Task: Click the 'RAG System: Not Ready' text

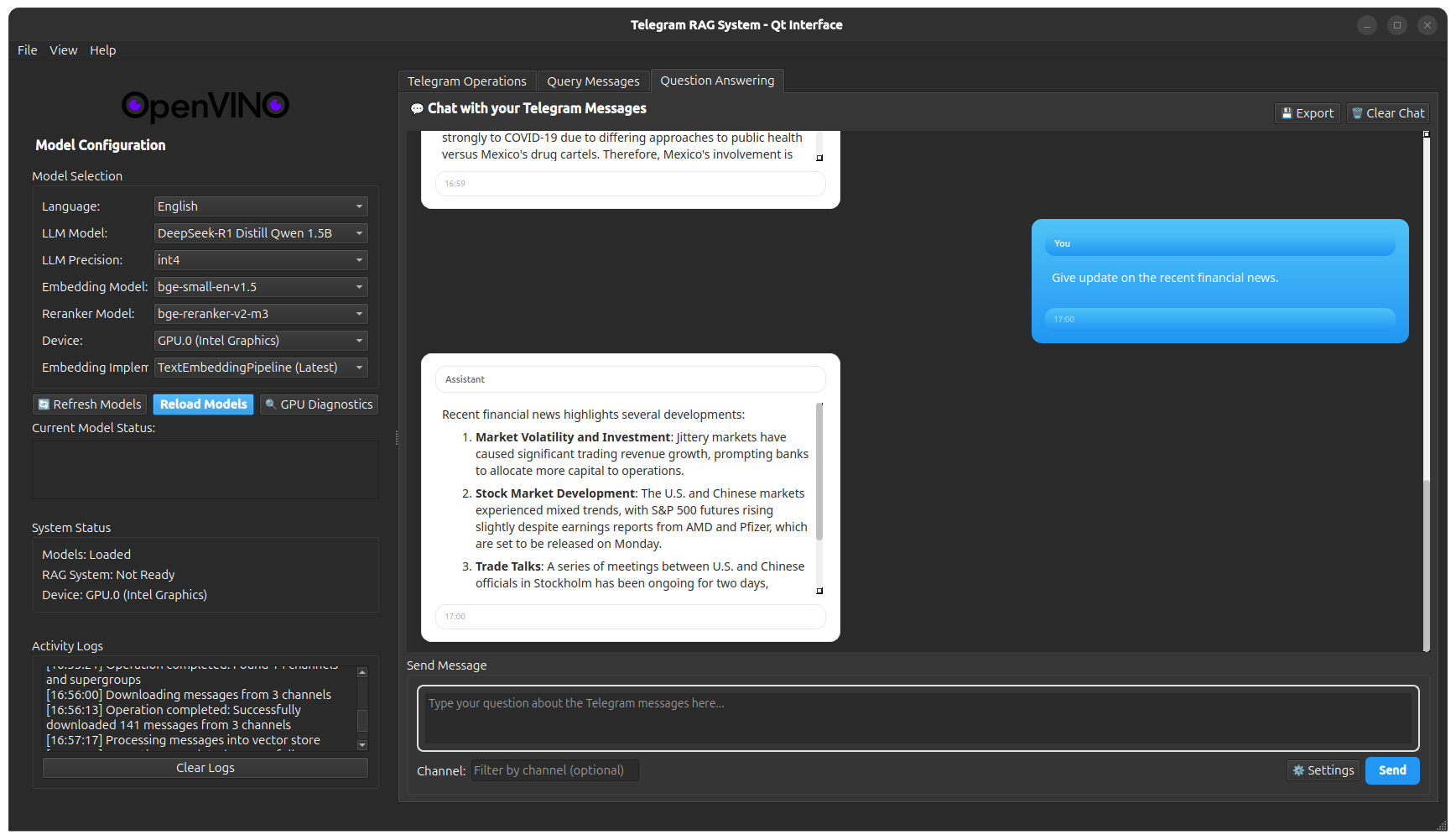Action: [x=108, y=575]
